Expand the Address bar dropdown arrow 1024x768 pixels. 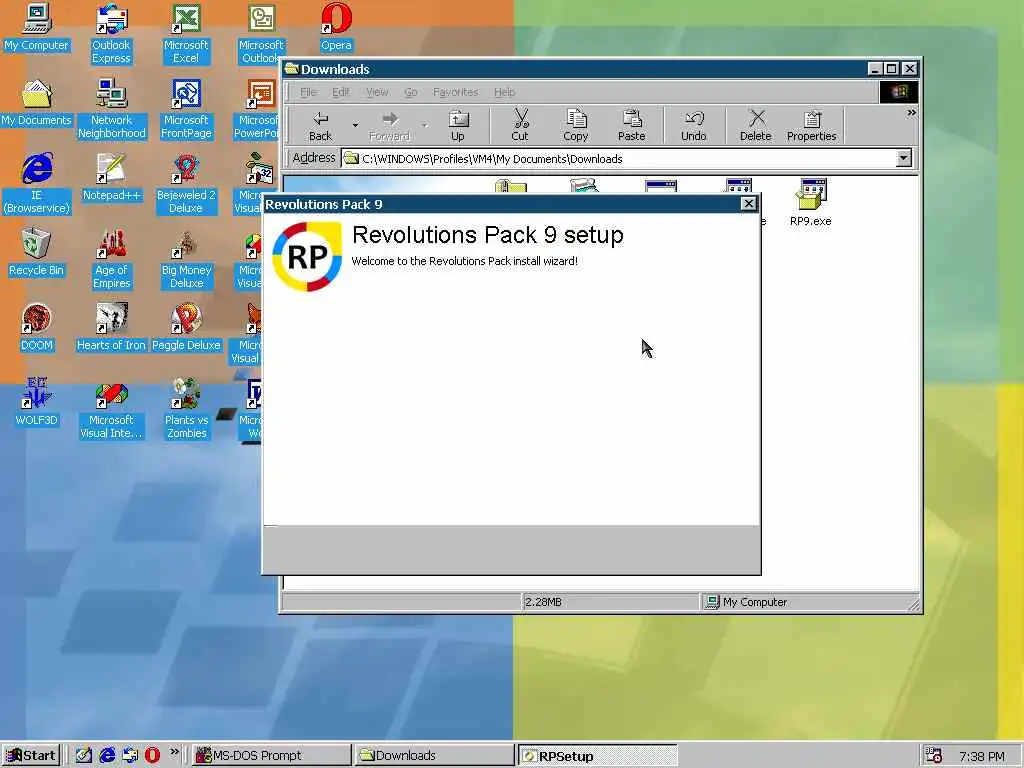[x=903, y=158]
